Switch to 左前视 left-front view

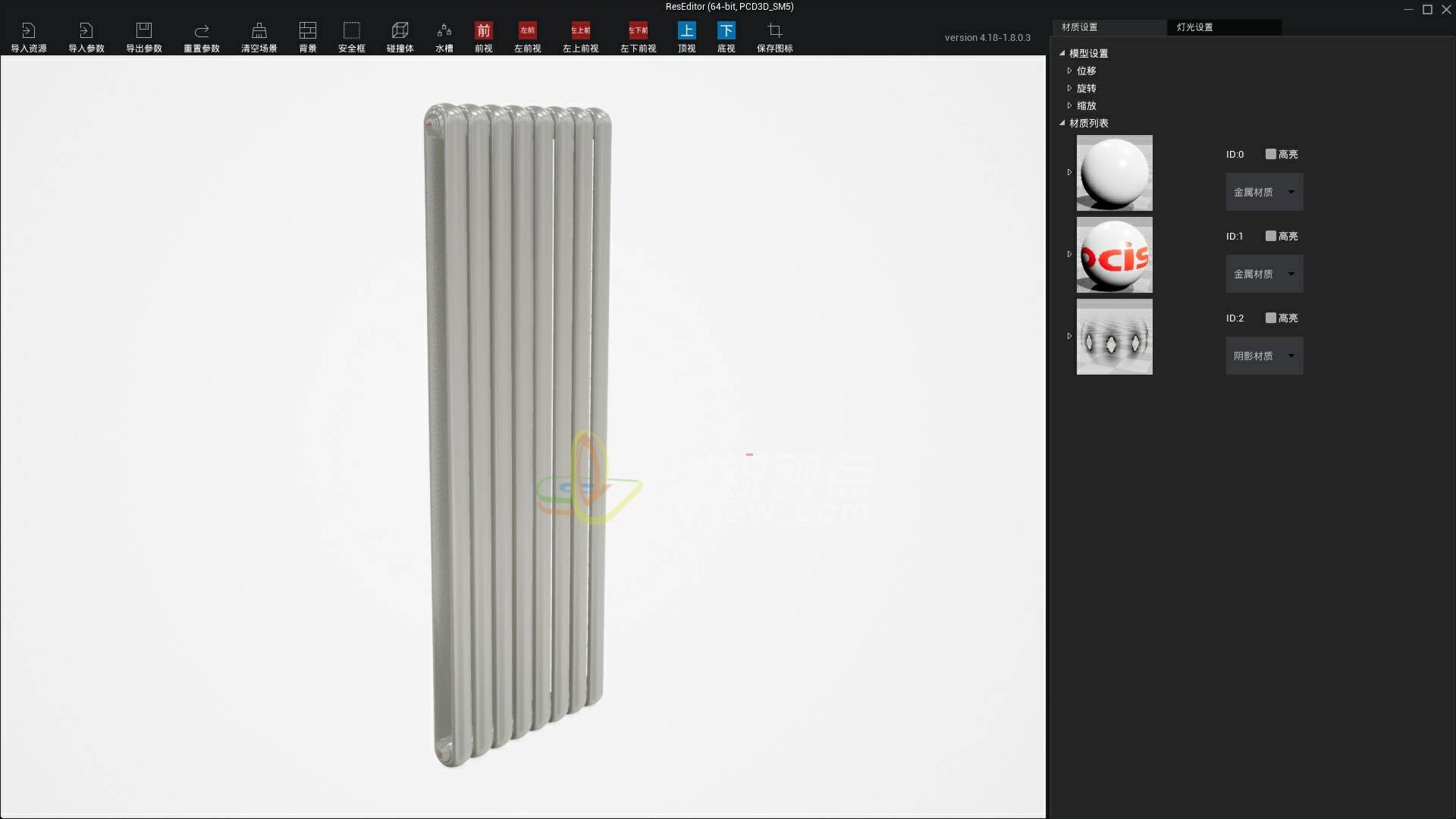point(527,36)
